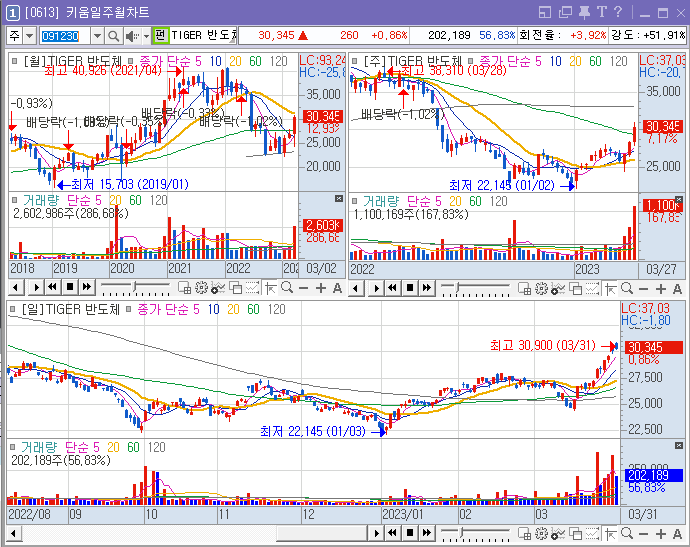Click the zoom slider in weekly chart toolbar

(476, 289)
